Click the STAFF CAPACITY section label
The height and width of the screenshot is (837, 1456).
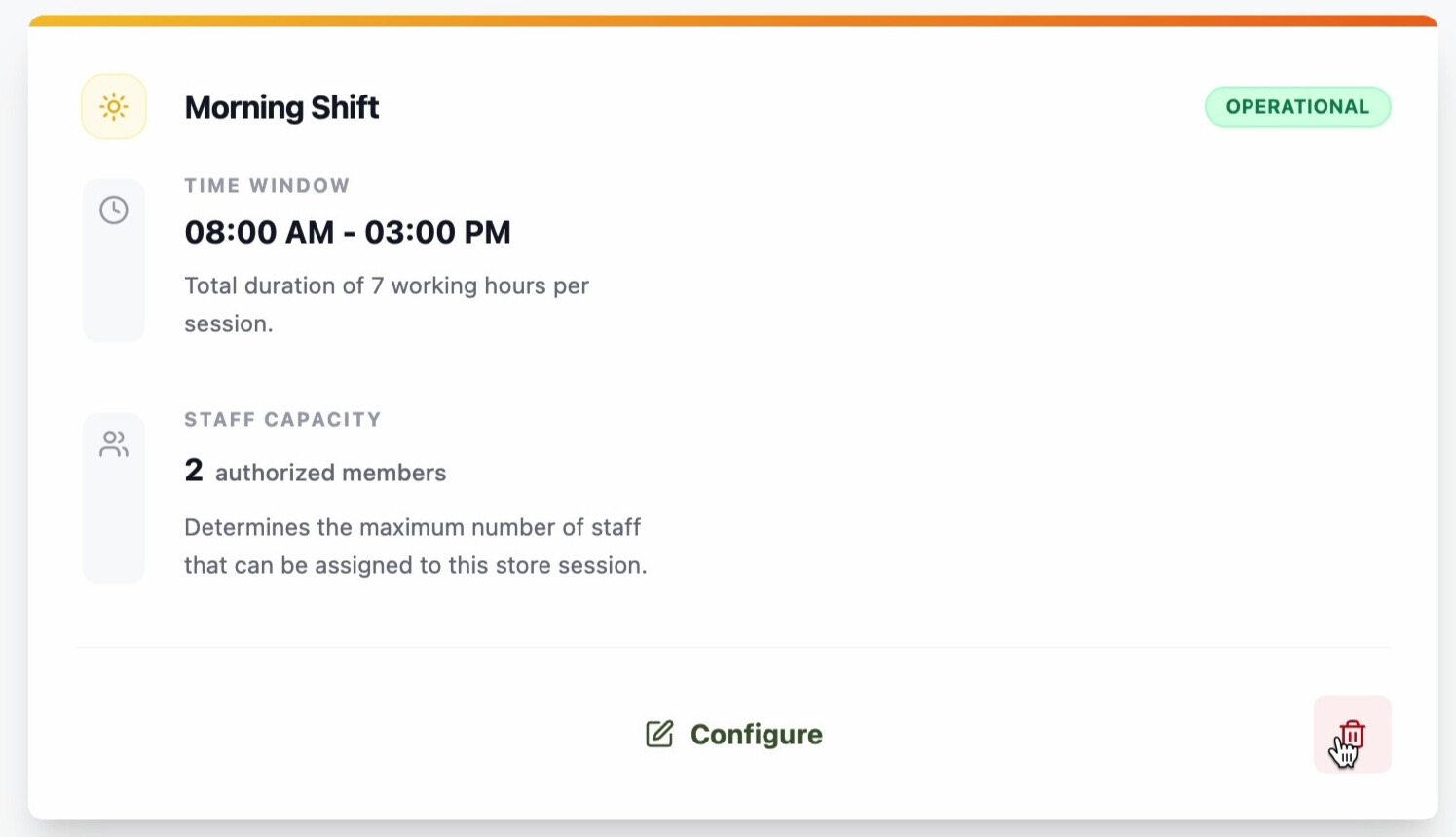(x=282, y=419)
